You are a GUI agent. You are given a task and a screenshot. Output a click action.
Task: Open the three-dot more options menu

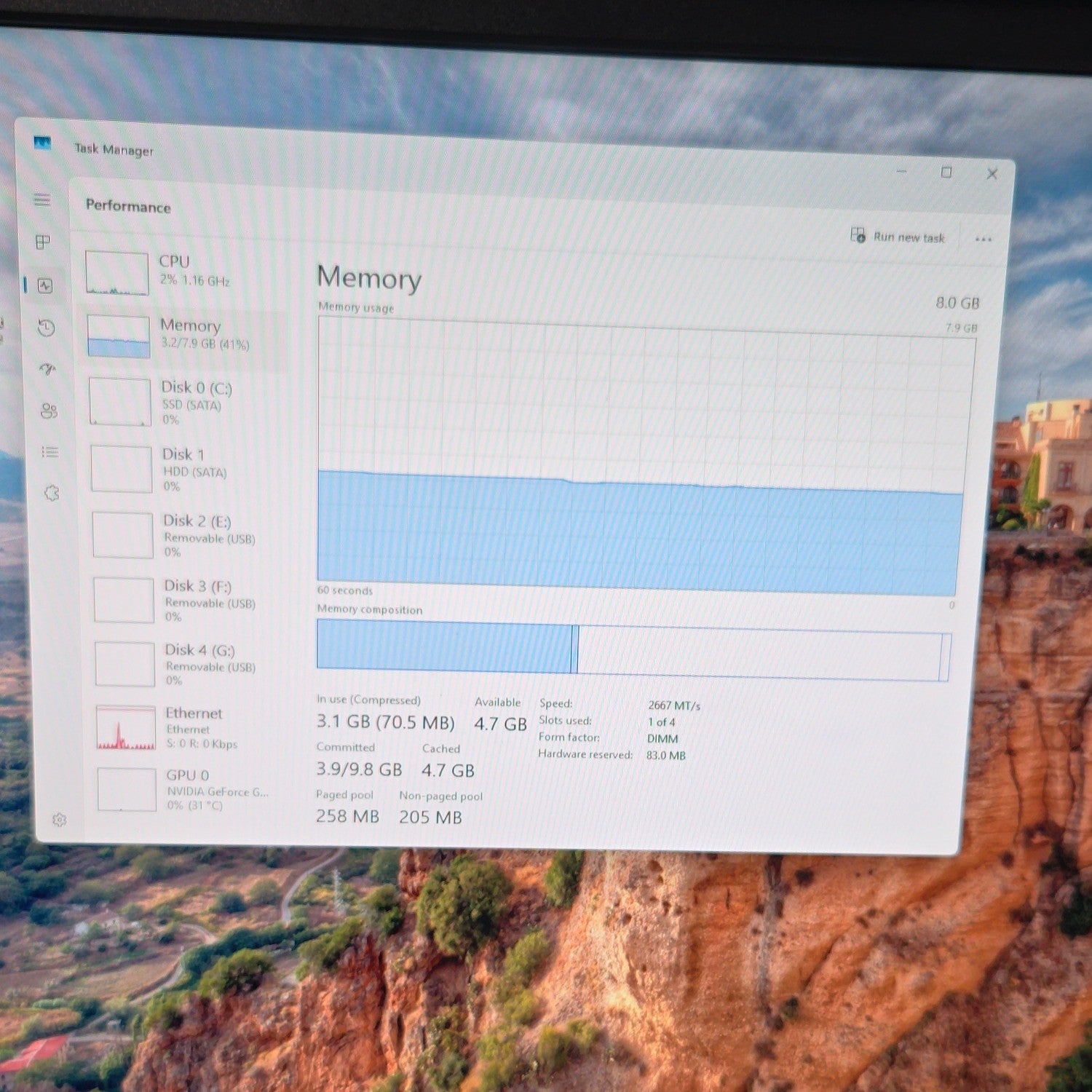(x=984, y=239)
